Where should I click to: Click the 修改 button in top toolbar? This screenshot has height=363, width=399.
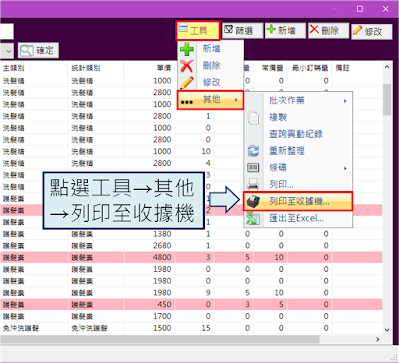[x=372, y=32]
